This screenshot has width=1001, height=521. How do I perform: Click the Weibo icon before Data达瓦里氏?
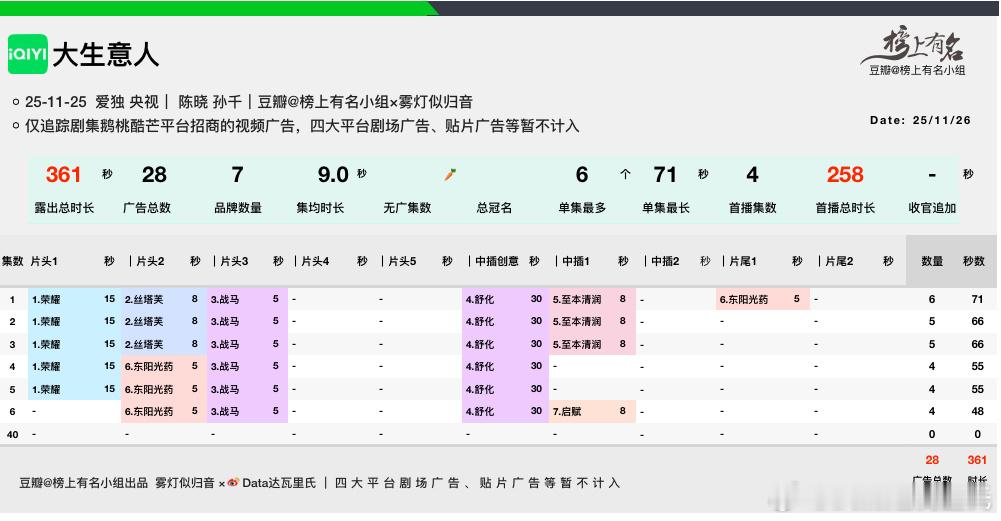click(233, 483)
